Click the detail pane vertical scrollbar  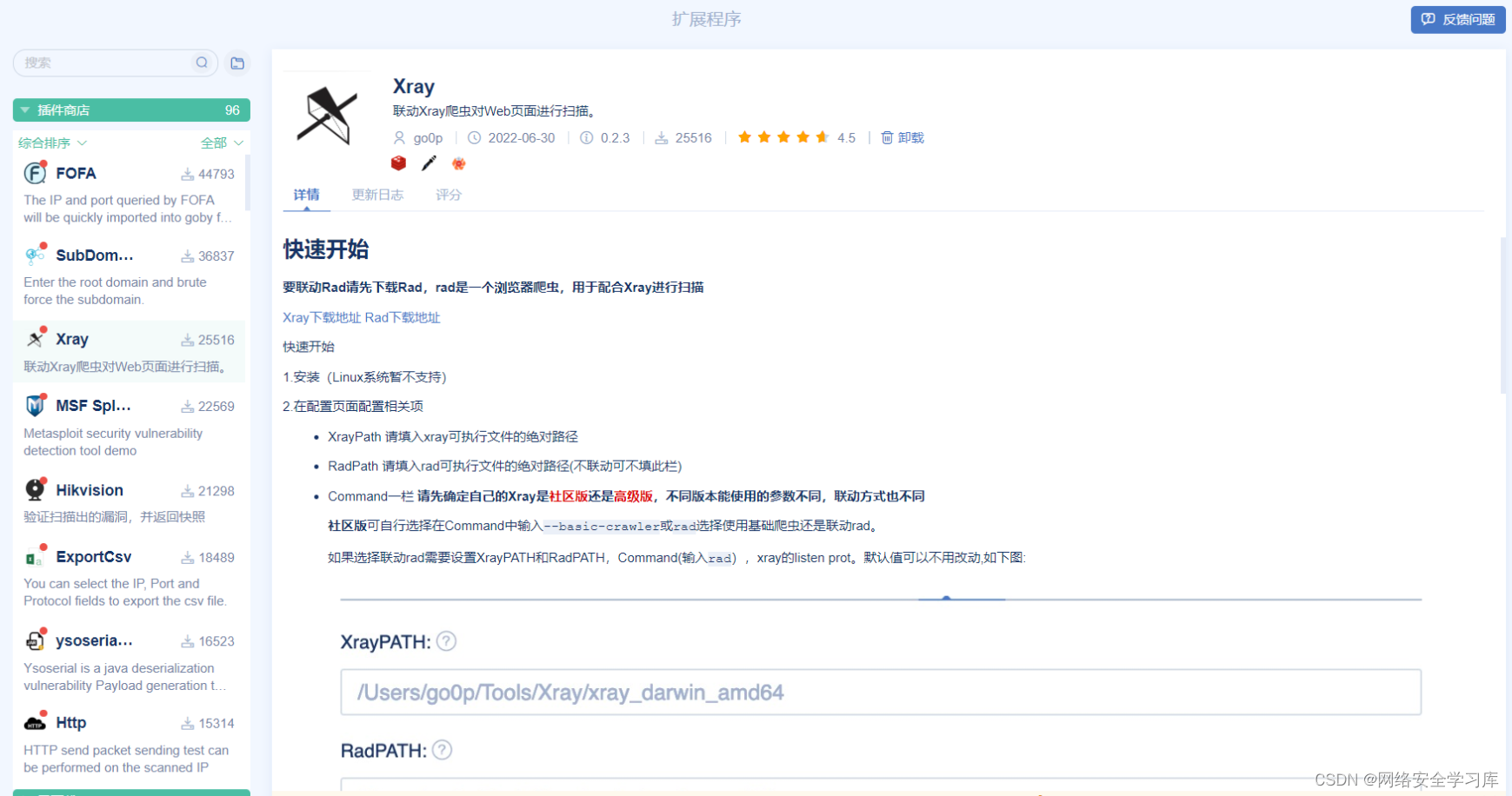click(x=1503, y=315)
